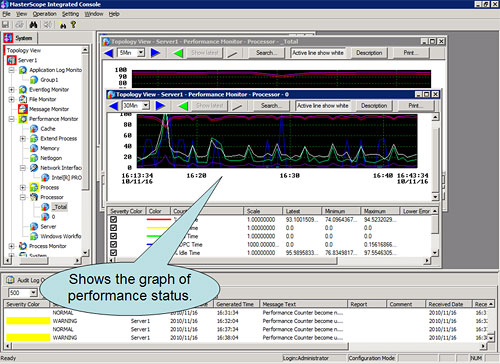Screen dimensions: 500x364
Task: Open the Window menu
Action: point(94,14)
